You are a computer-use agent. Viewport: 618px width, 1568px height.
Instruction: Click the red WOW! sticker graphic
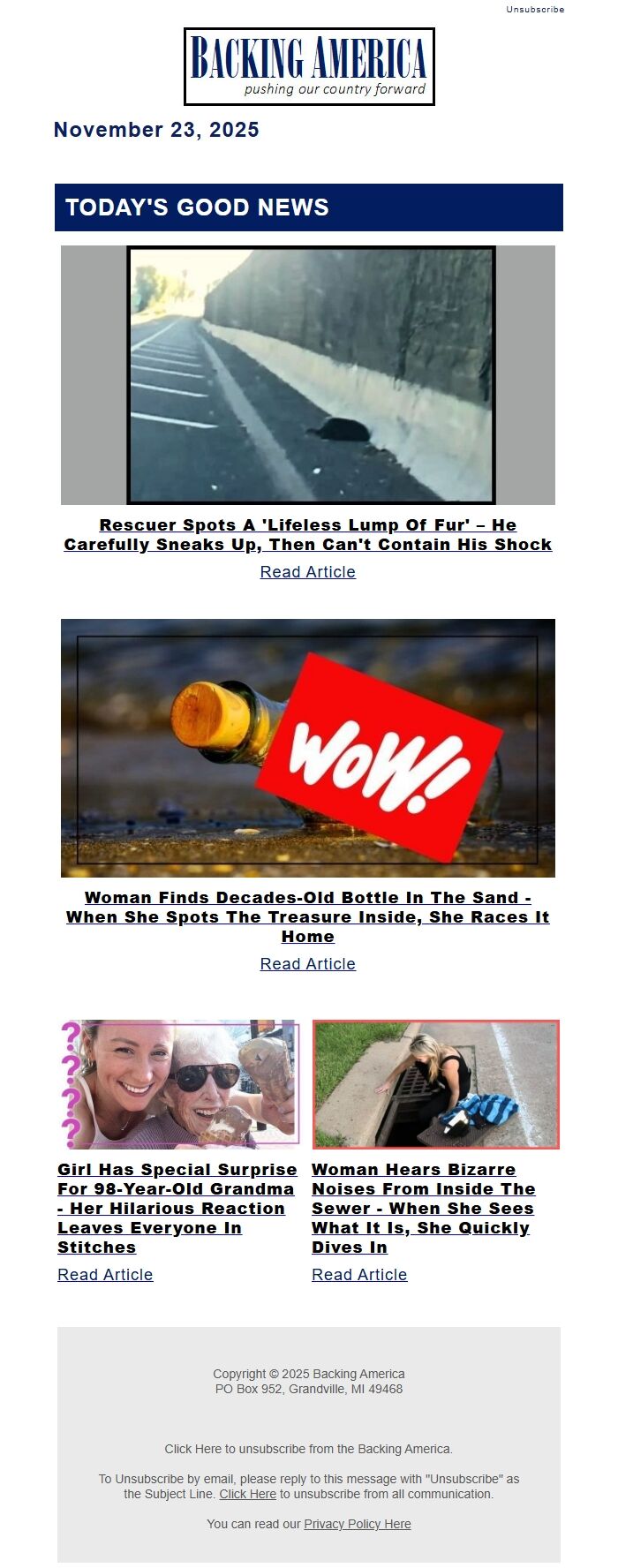(382, 758)
